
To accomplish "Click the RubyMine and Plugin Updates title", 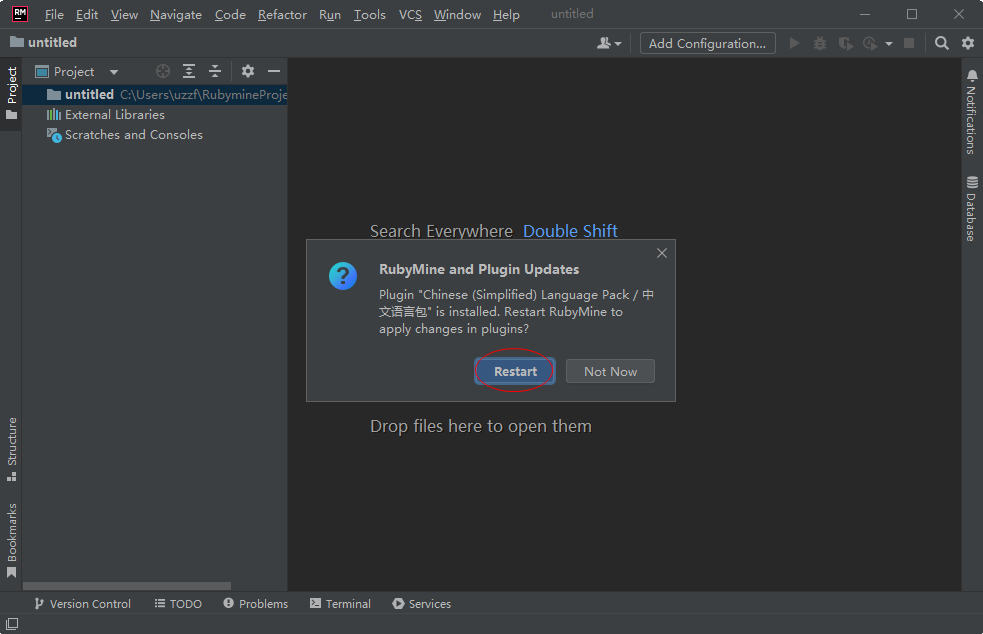I will 479,270.
